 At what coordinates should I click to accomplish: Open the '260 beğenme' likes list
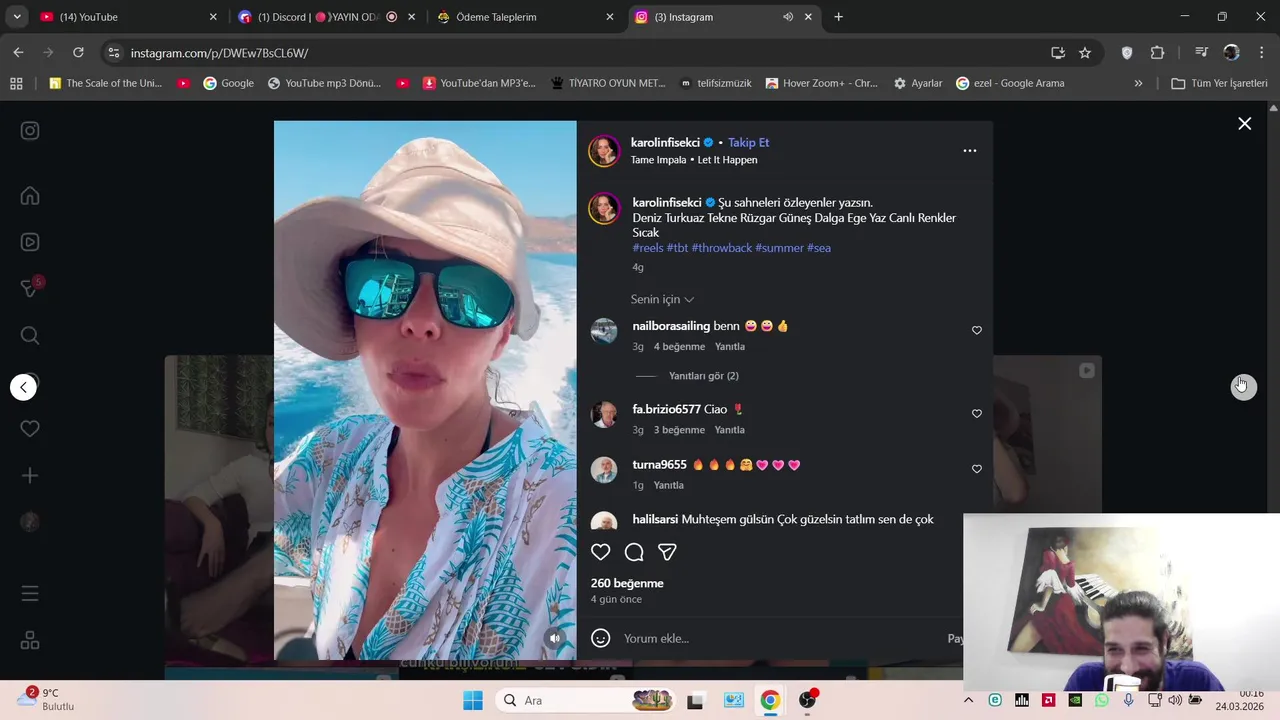click(627, 583)
